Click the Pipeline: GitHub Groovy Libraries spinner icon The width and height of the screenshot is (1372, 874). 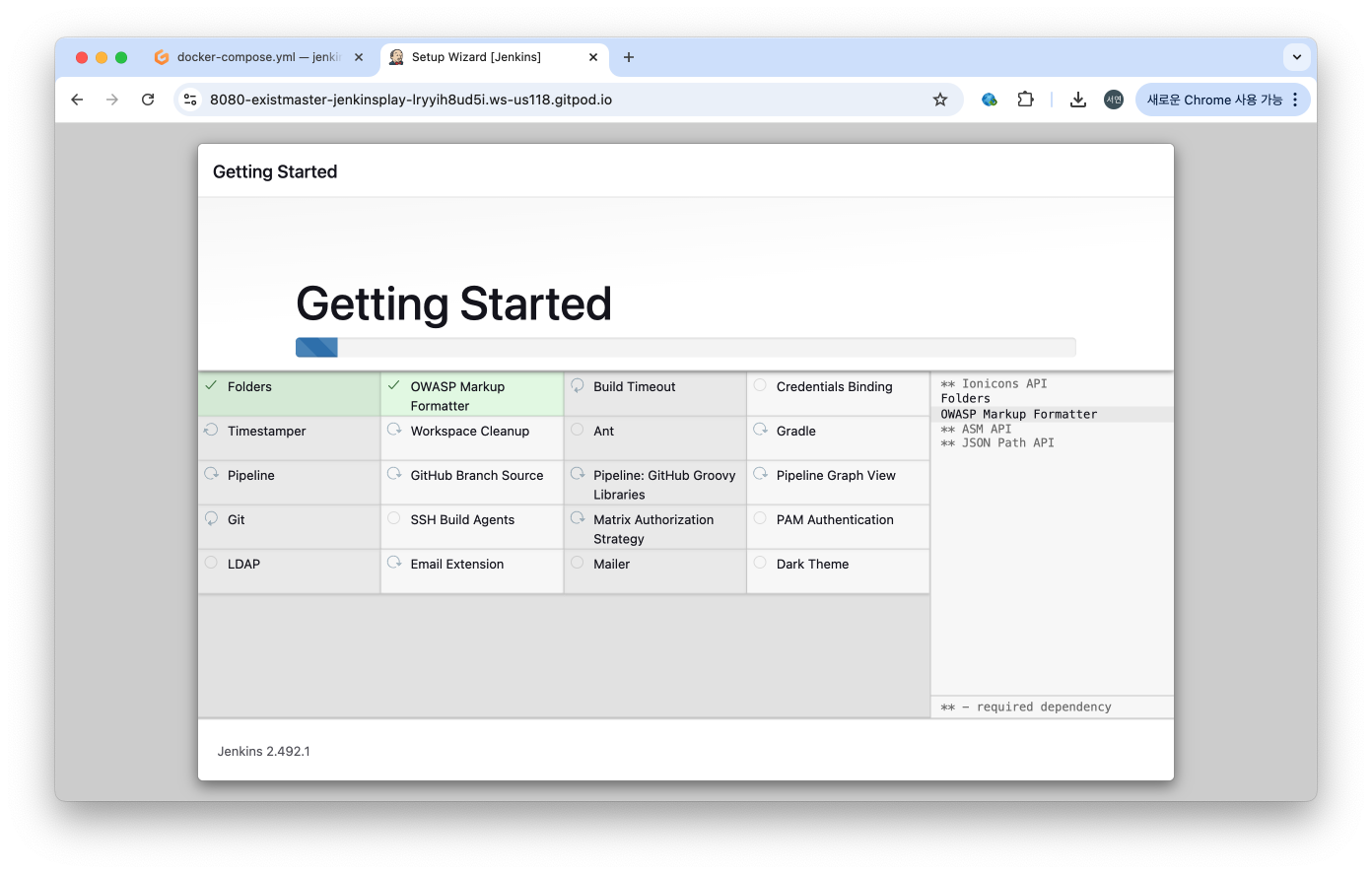tap(578, 474)
